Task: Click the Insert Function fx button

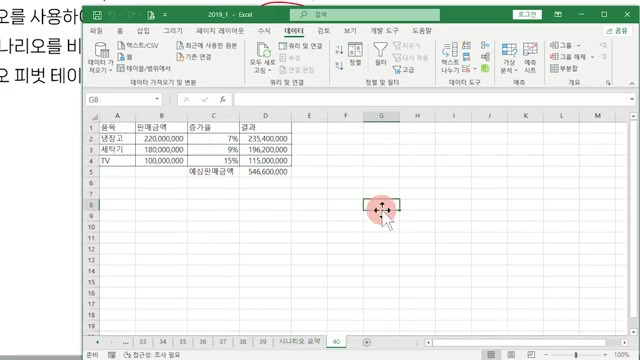Action: pyautogui.click(x=223, y=99)
